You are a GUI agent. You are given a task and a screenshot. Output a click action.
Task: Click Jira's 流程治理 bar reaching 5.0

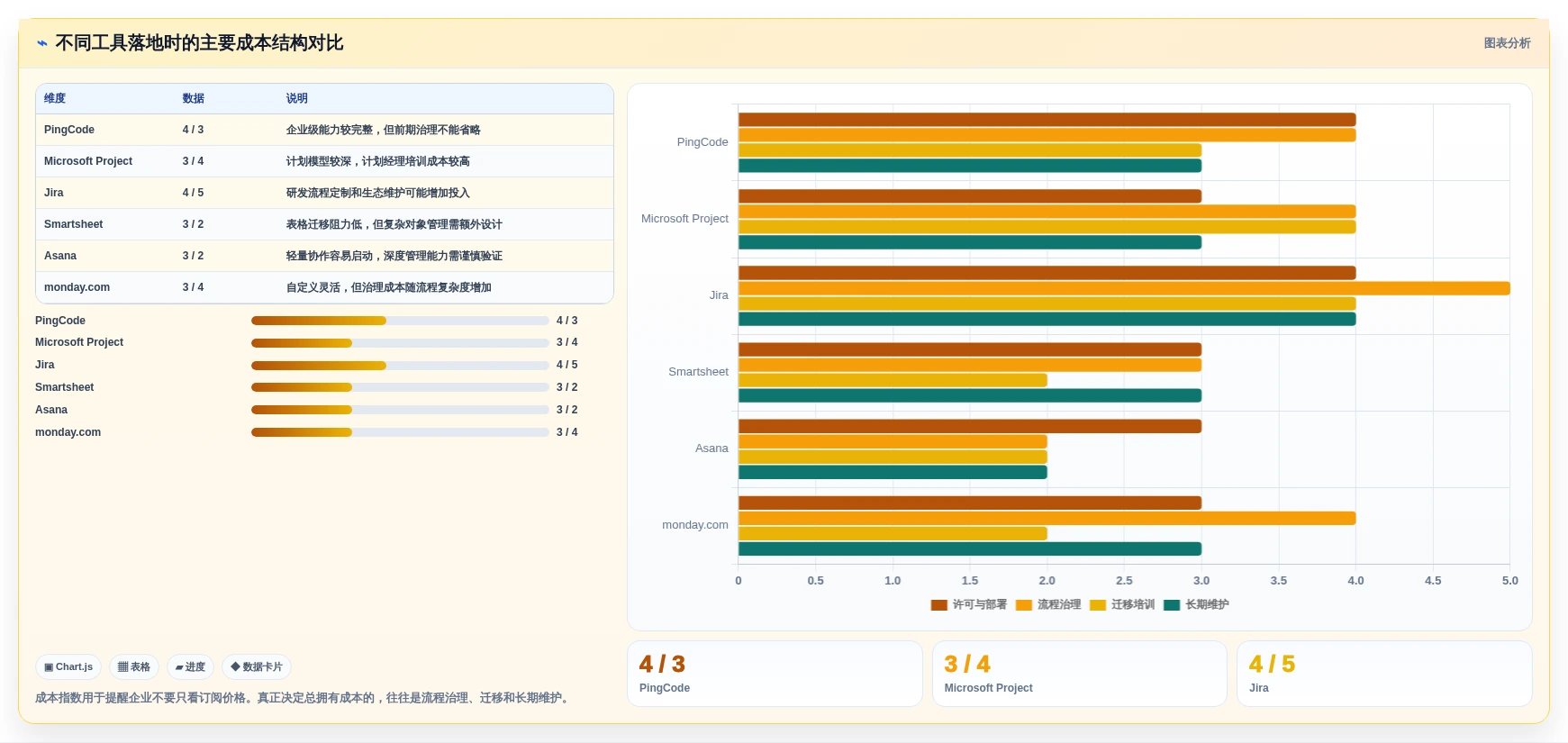[x=1124, y=288]
